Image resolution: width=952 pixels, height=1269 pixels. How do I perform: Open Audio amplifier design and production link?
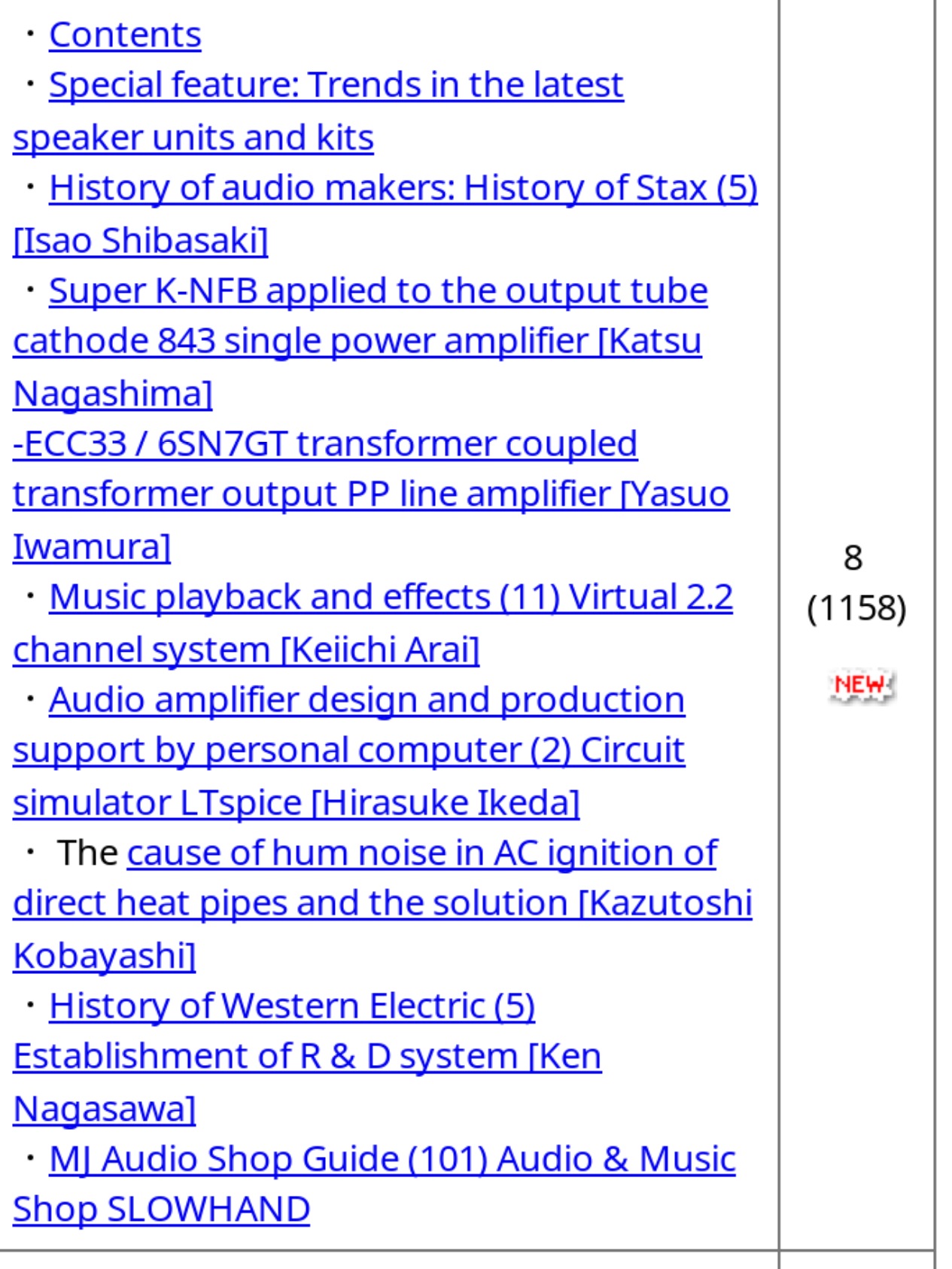(367, 700)
